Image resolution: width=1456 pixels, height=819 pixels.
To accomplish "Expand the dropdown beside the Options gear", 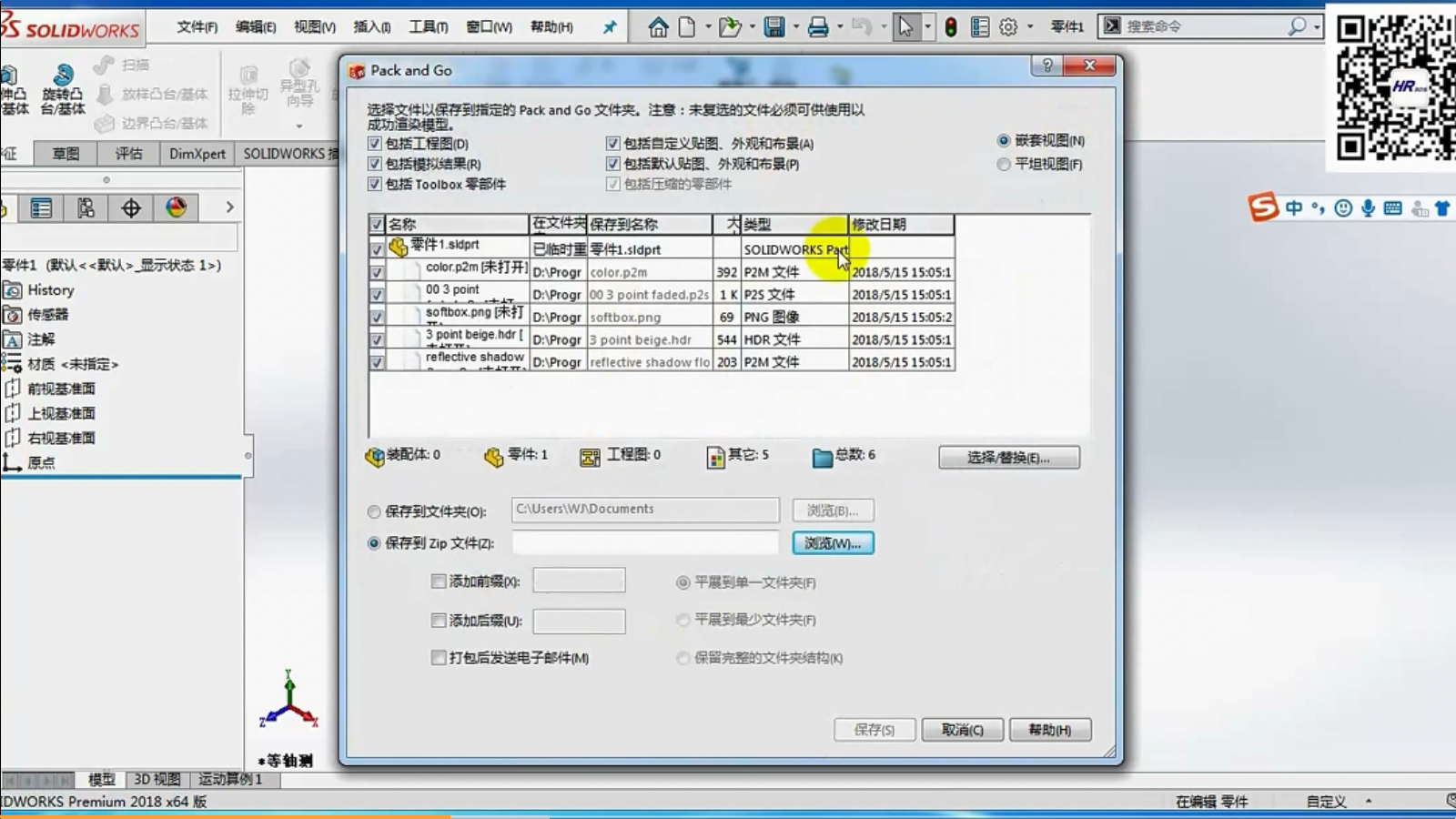I will pos(1030,27).
